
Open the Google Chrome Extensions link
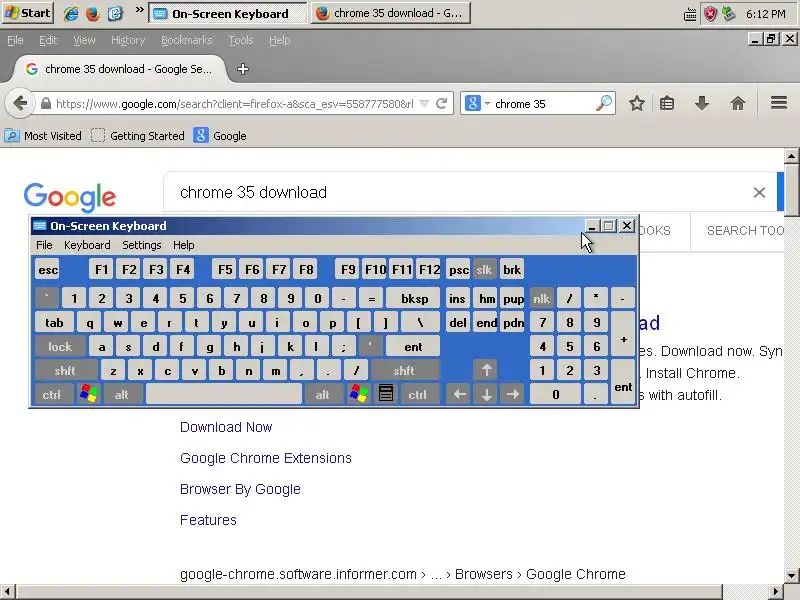point(266,458)
